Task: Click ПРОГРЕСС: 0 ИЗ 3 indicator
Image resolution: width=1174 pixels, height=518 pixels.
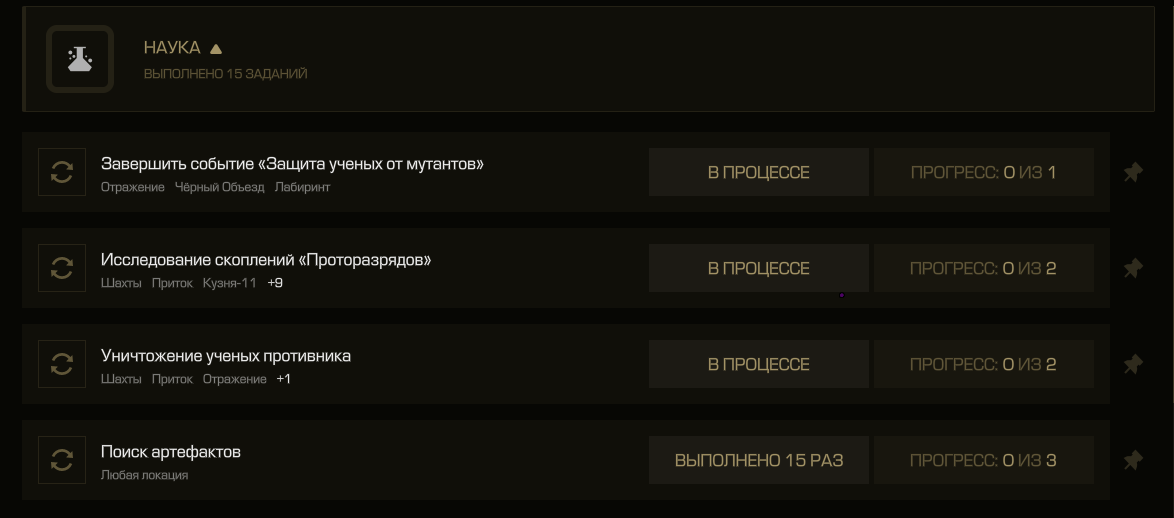Action: [x=983, y=460]
